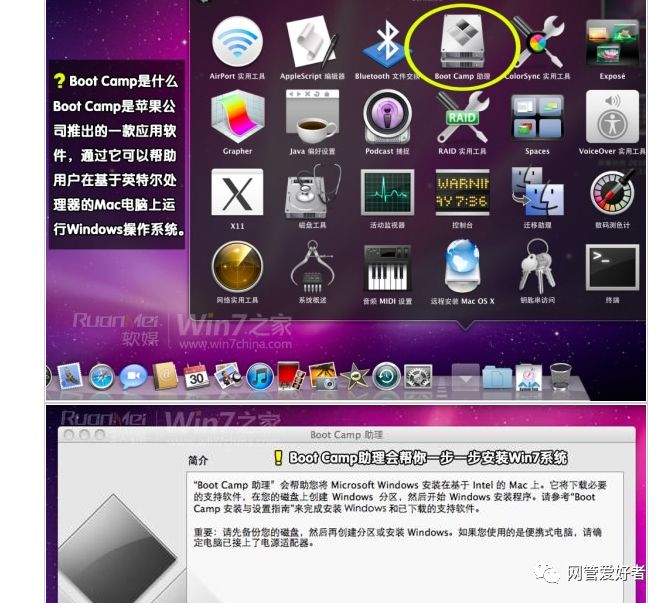Open the blue folder stack in Dock
The width and height of the screenshot is (668, 603).
pyautogui.click(x=497, y=377)
